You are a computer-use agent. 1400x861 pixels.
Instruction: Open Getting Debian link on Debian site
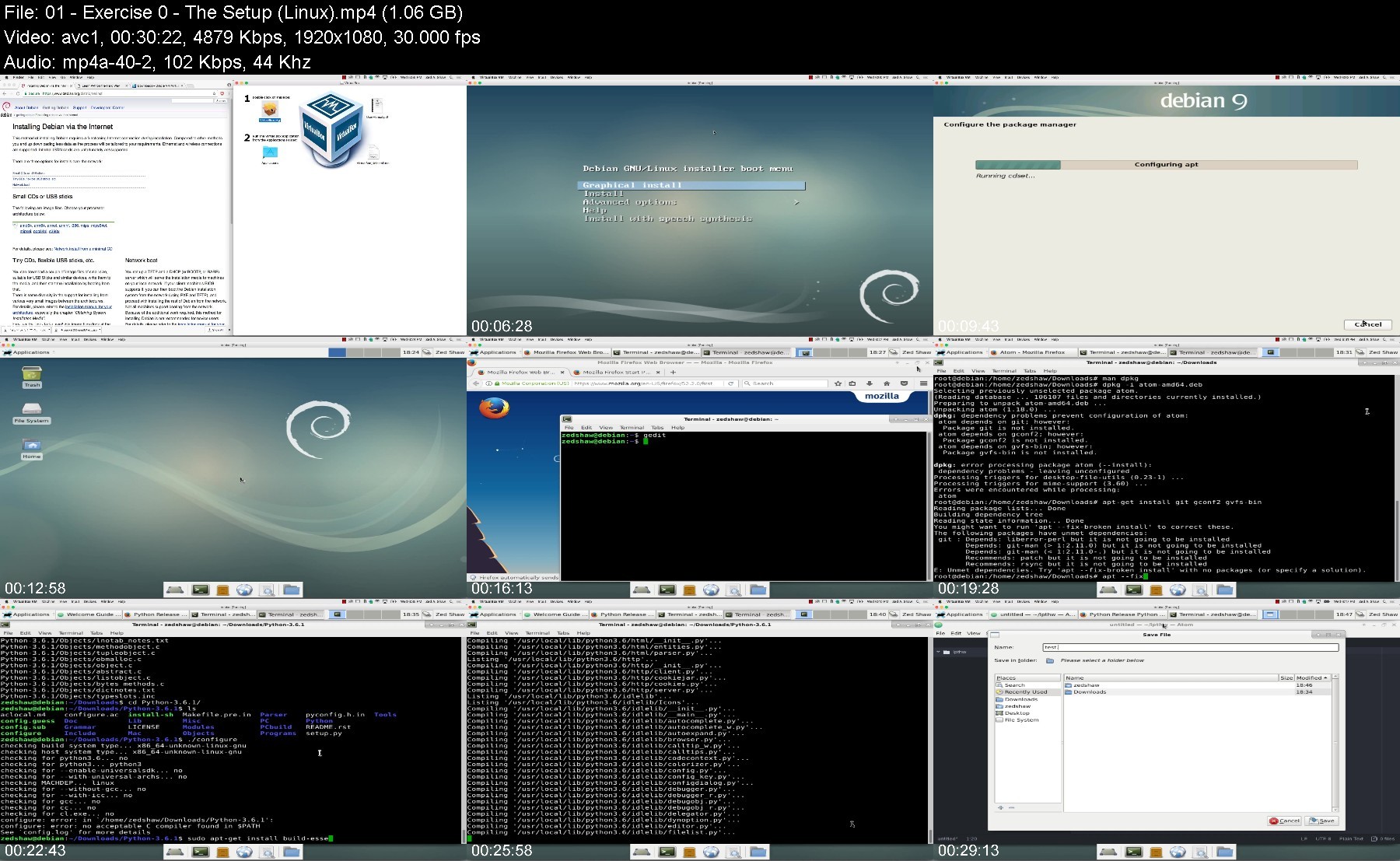[x=55, y=107]
